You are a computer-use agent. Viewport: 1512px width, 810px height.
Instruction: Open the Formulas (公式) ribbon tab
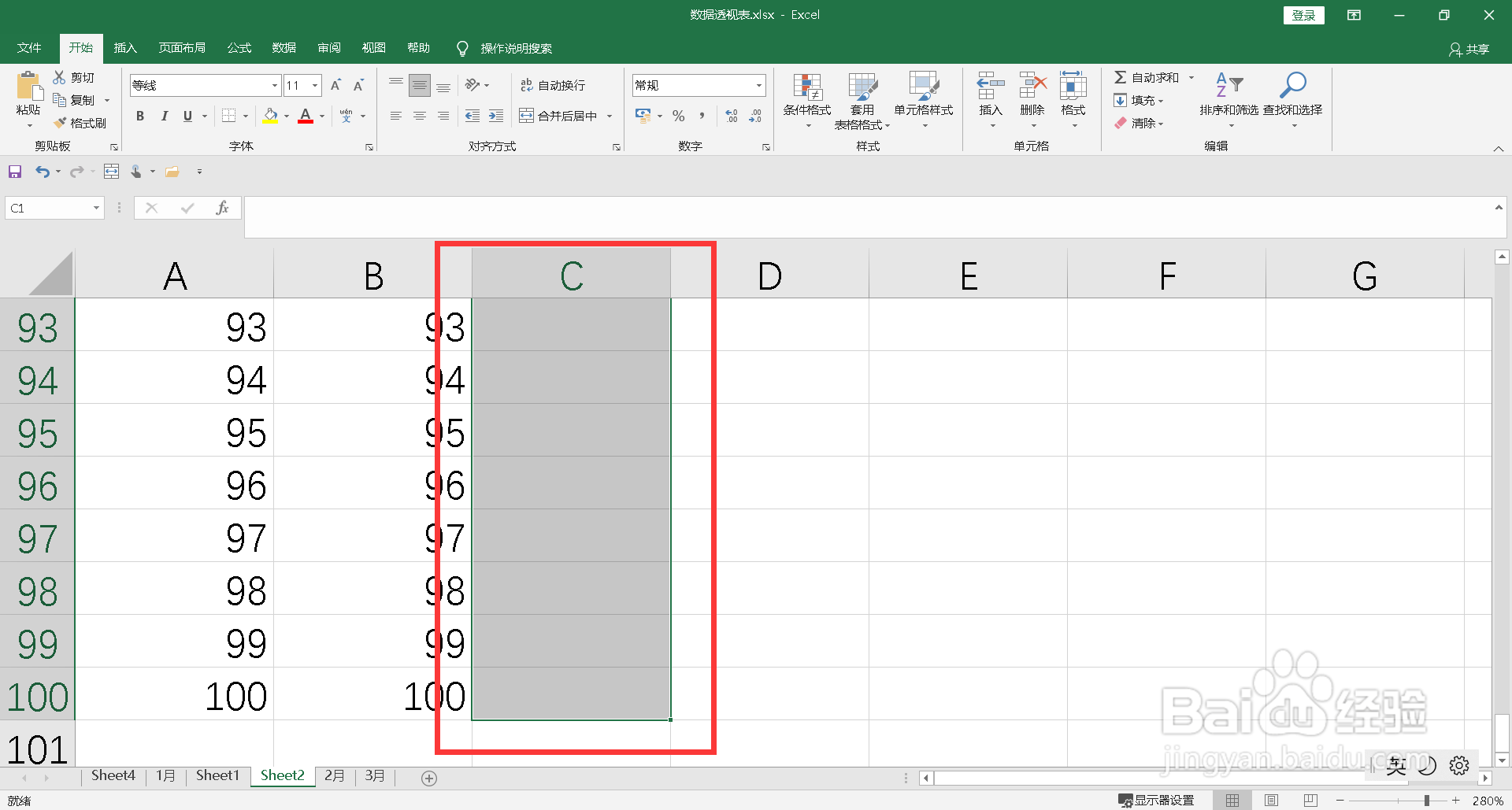(239, 48)
